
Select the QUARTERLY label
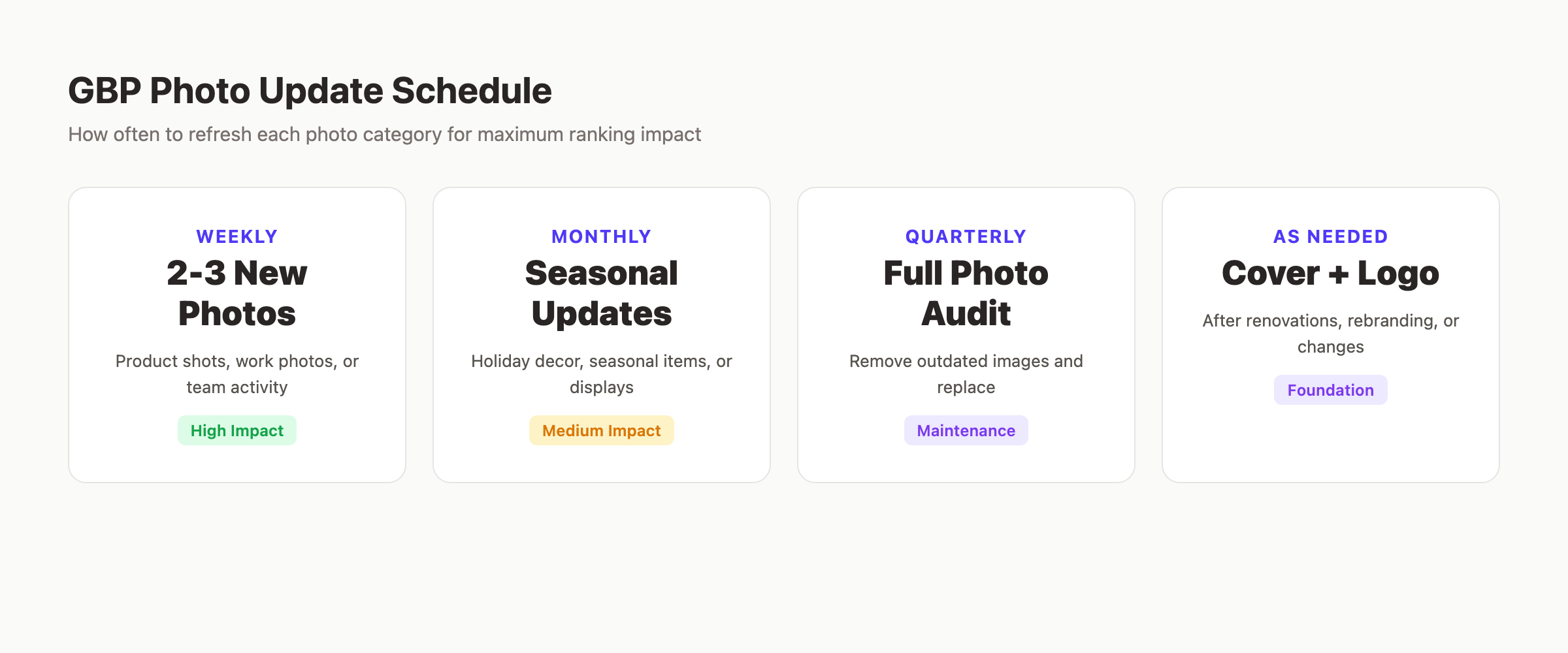966,236
